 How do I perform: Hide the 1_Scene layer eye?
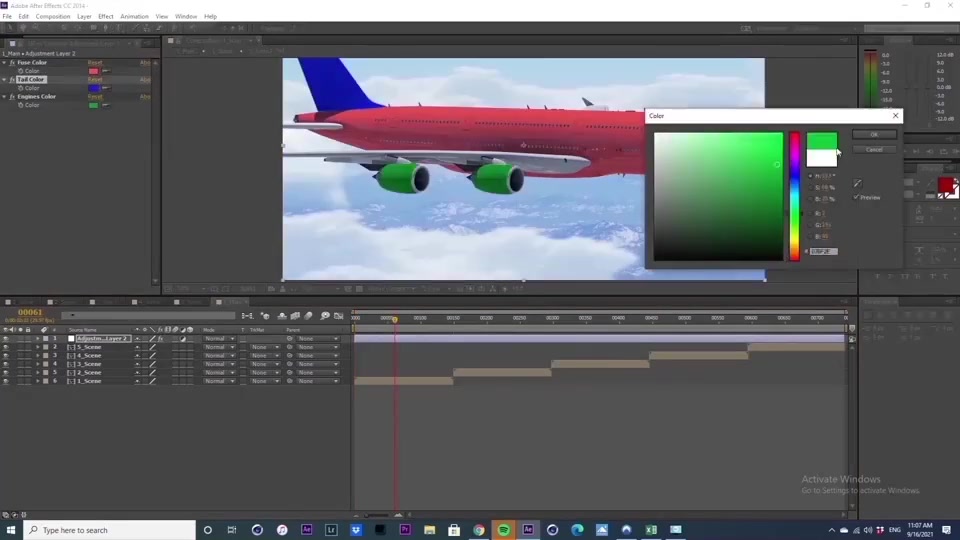click(x=6, y=381)
